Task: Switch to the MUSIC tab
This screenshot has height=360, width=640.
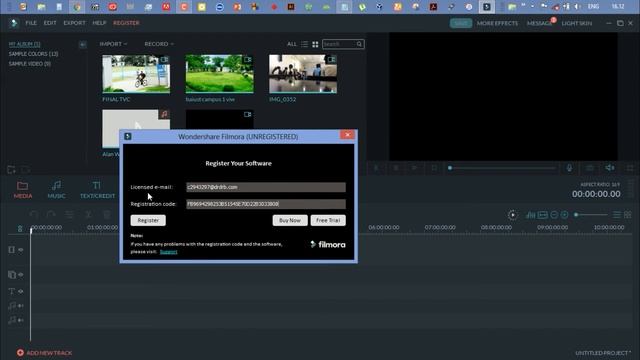Action: (56, 190)
